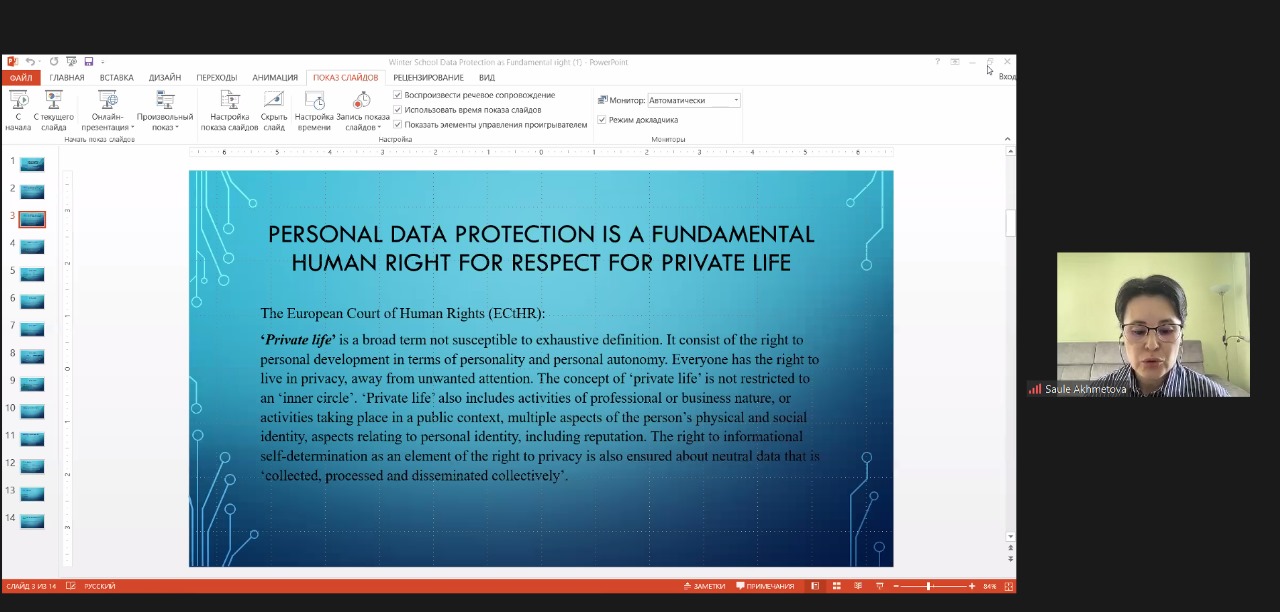Click the zoom slider handle in status bar
Viewport: 1280px width, 612px height.
tap(929, 586)
